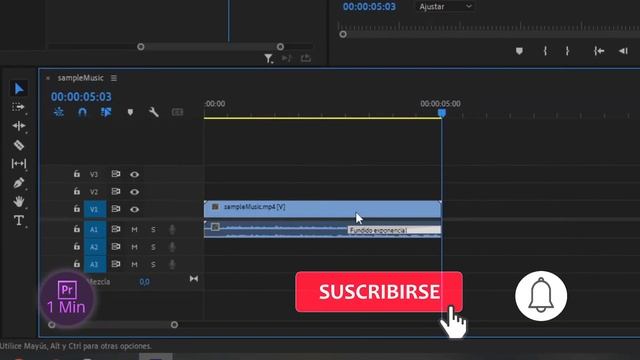
Task: Toggle sync lock on track A3
Action: [116, 264]
